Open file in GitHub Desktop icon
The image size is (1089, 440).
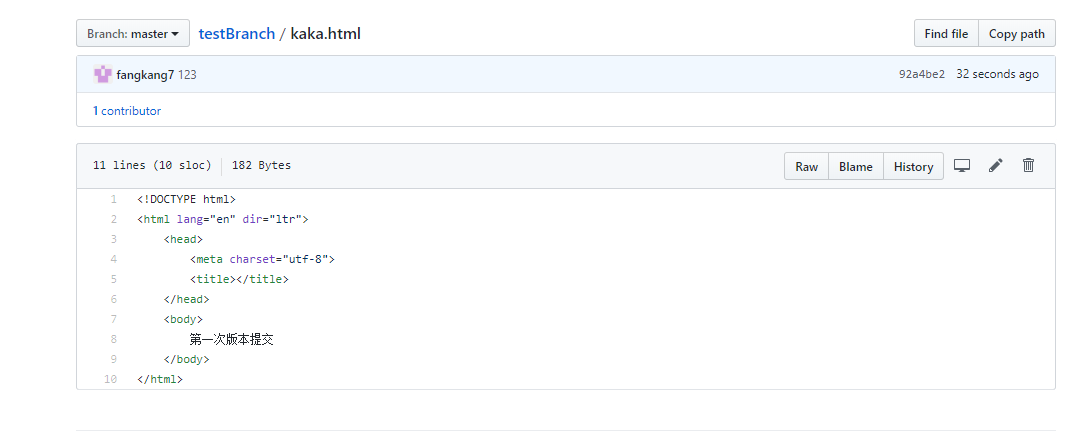click(961, 165)
